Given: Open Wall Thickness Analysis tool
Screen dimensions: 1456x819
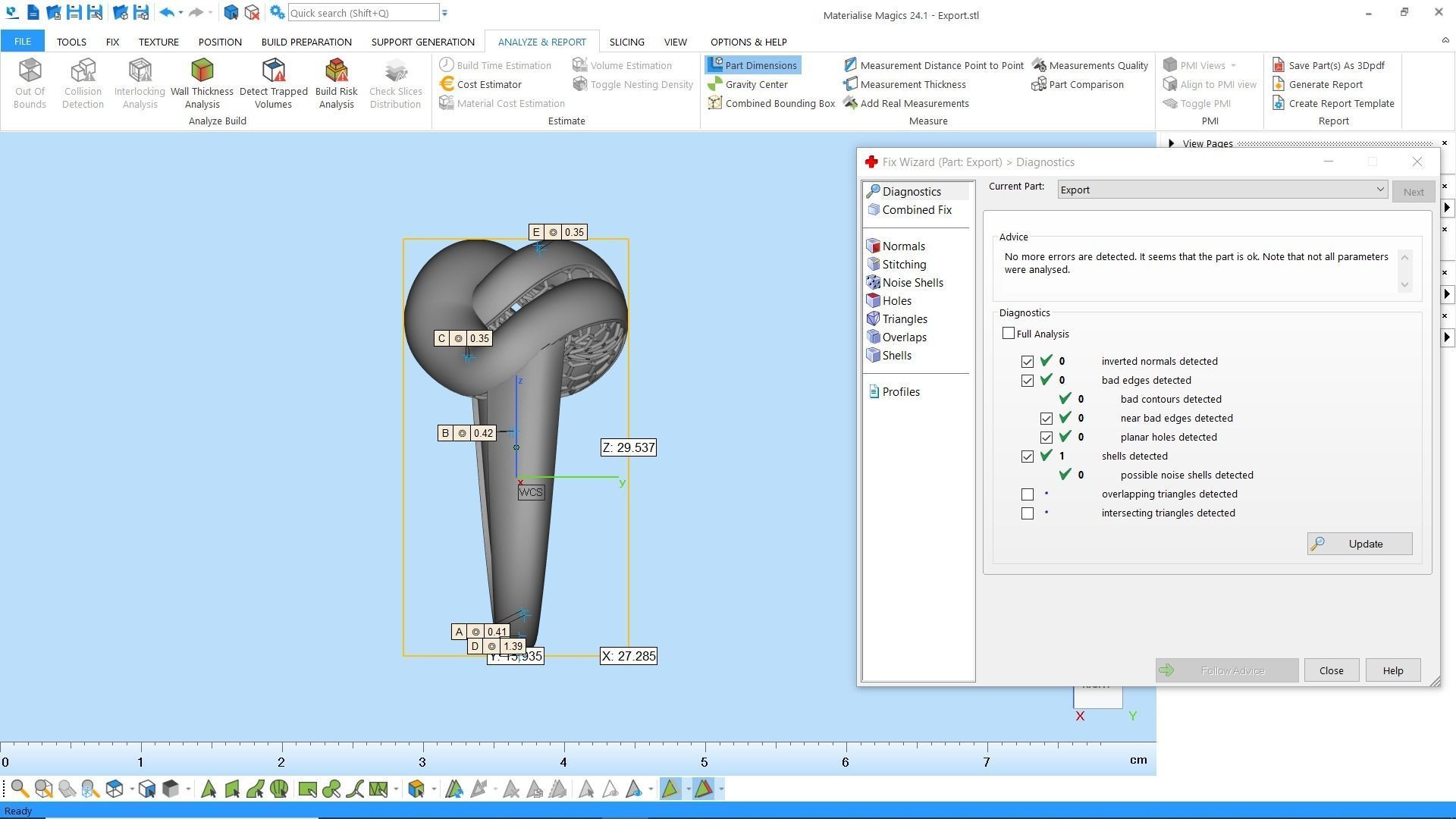Looking at the screenshot, I should click(x=202, y=83).
